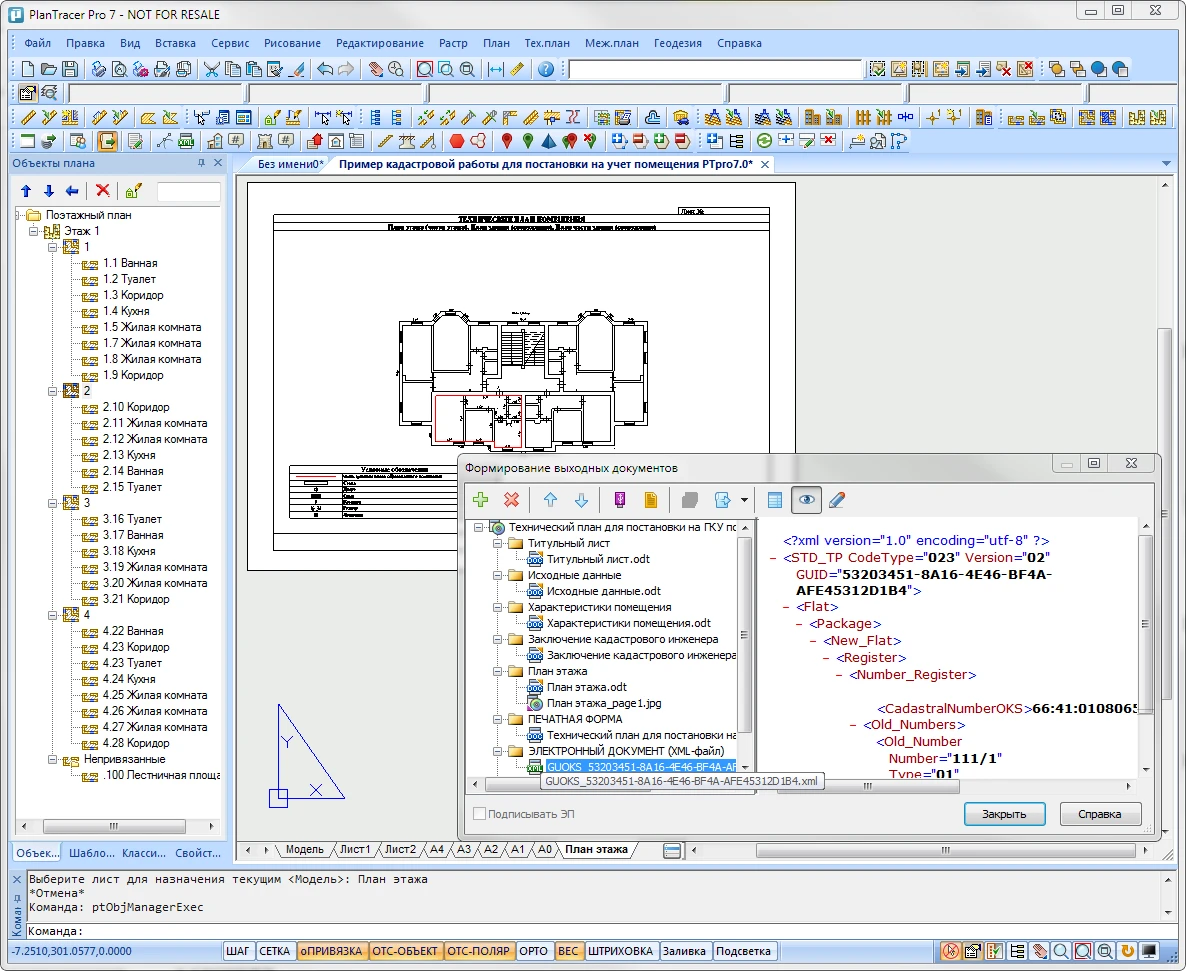Click the Закрыть button

pyautogui.click(x=1004, y=814)
